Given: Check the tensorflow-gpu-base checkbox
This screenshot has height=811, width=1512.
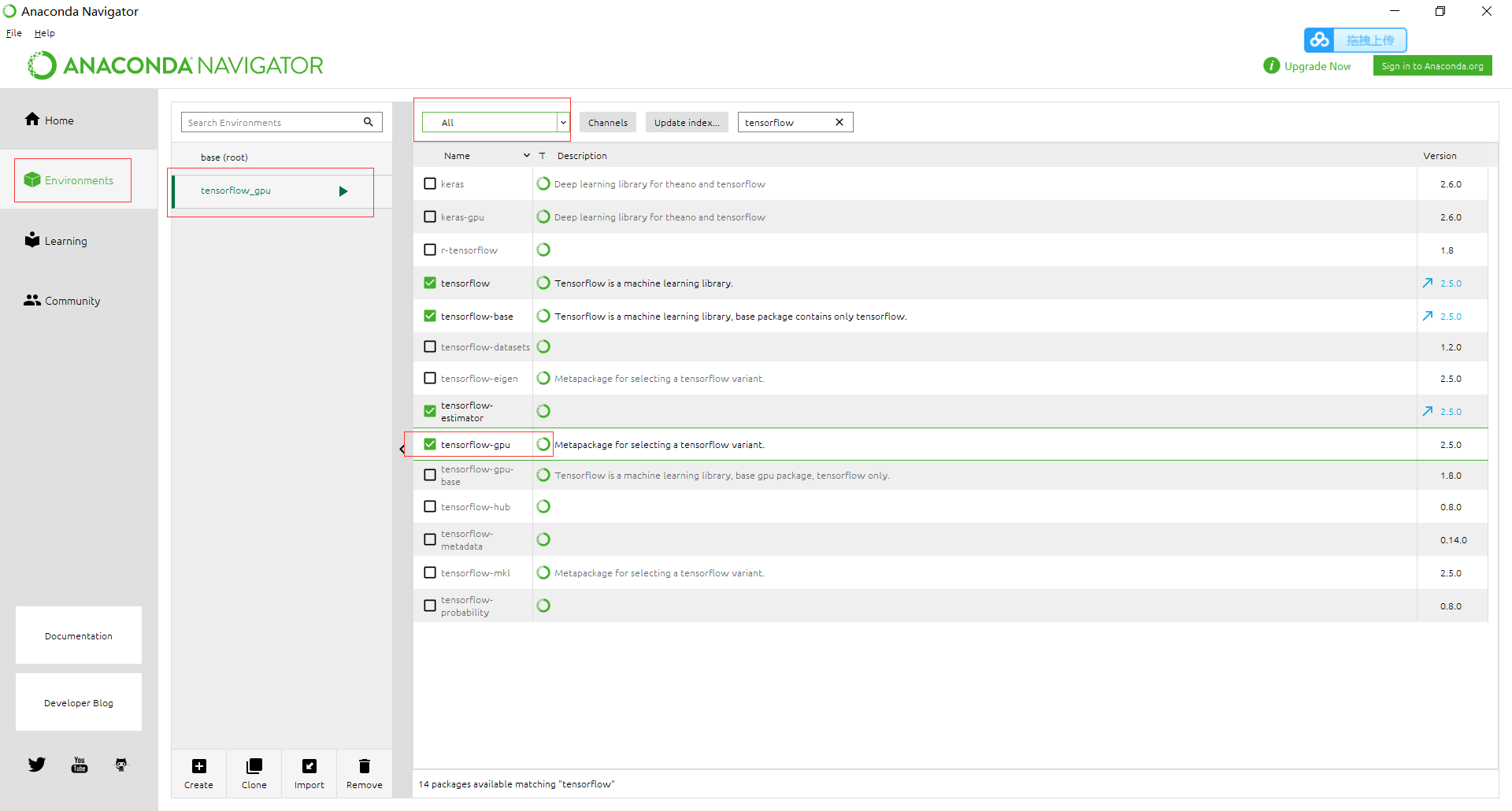Looking at the screenshot, I should [x=430, y=475].
